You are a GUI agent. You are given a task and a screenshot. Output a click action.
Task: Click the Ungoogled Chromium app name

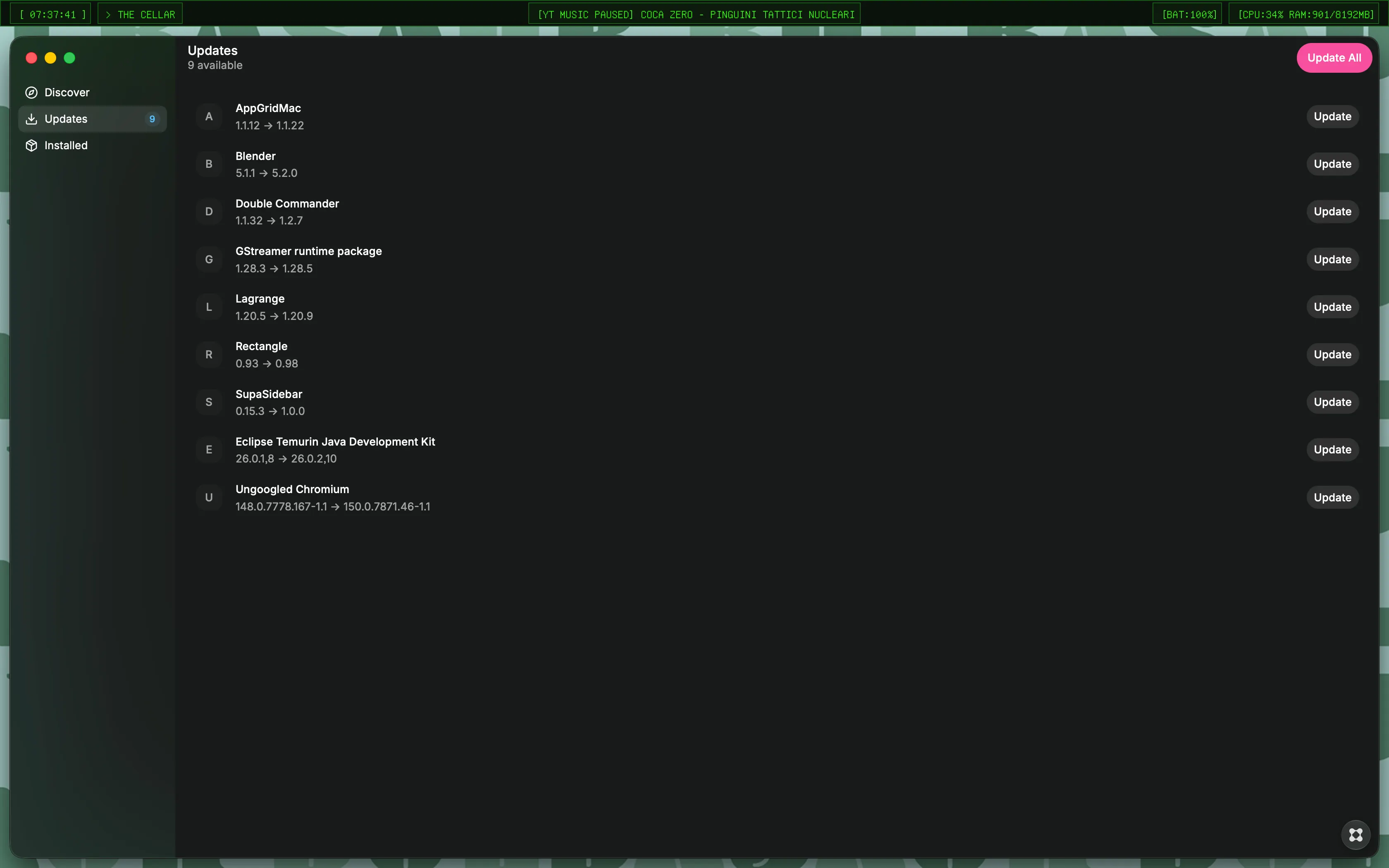tap(292, 489)
